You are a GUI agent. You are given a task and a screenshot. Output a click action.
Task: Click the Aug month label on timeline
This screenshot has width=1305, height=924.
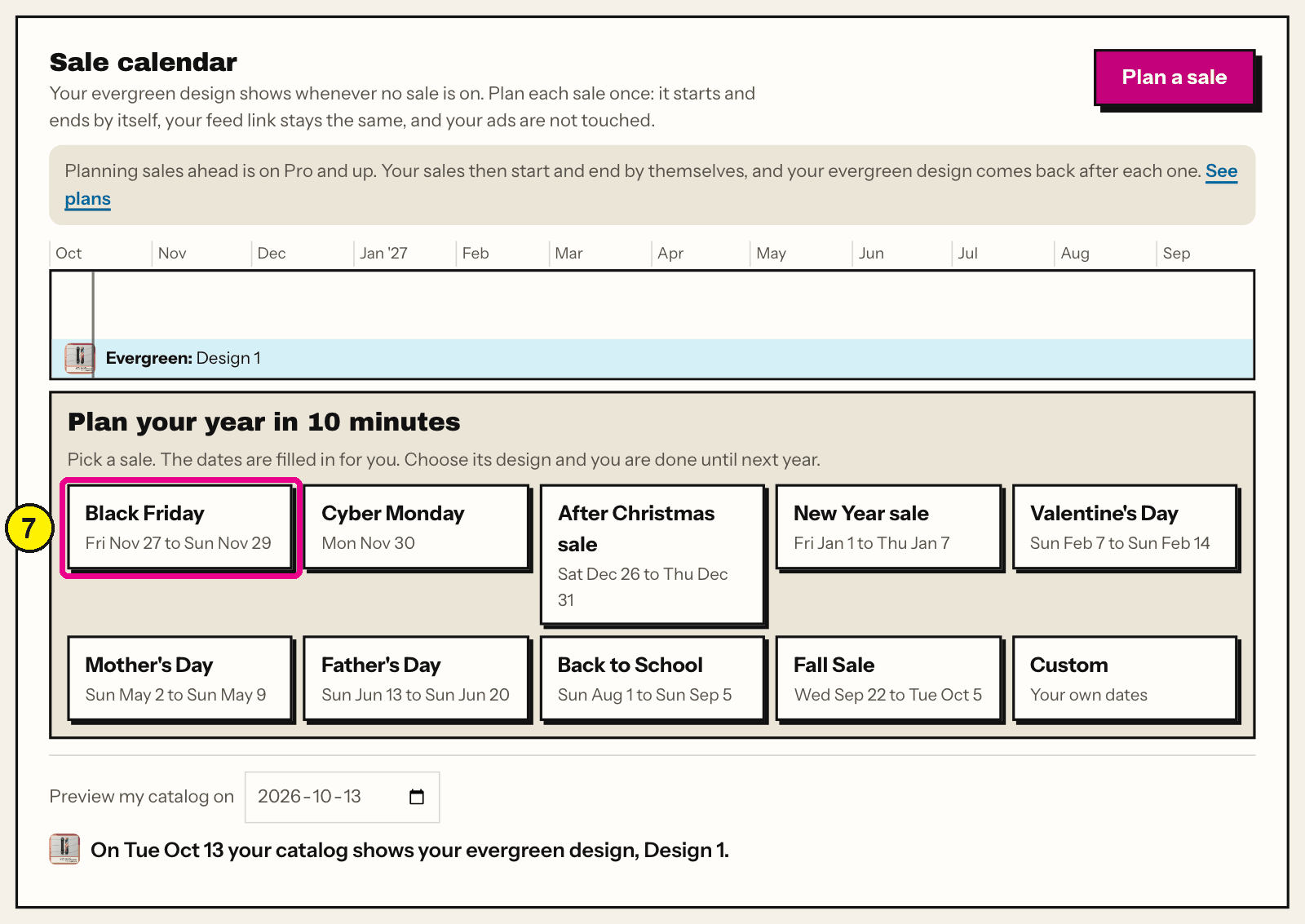pos(1075,254)
